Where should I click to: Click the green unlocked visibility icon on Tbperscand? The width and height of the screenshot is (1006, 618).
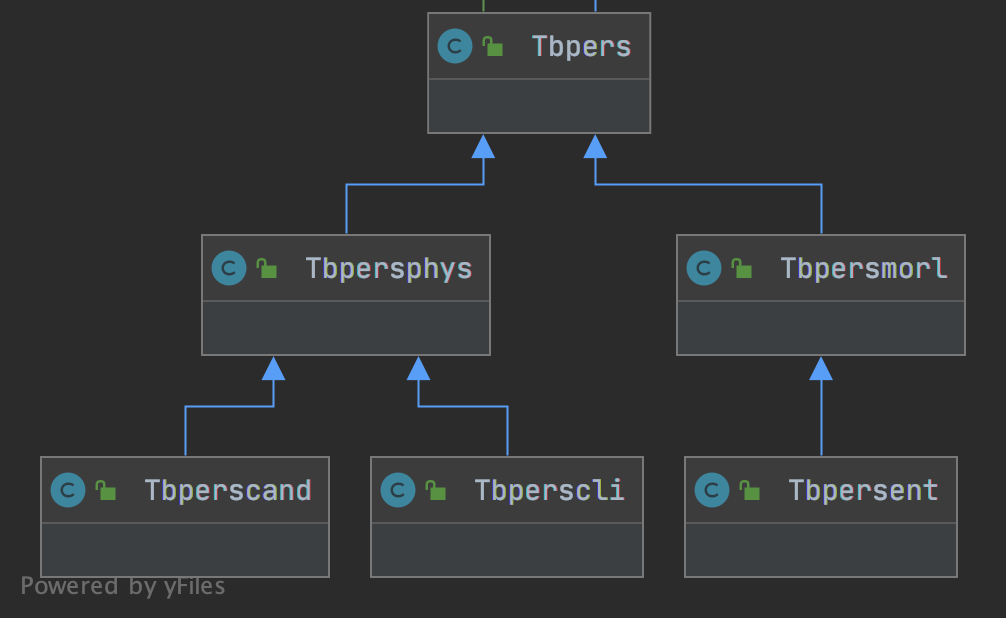pyautogui.click(x=106, y=491)
